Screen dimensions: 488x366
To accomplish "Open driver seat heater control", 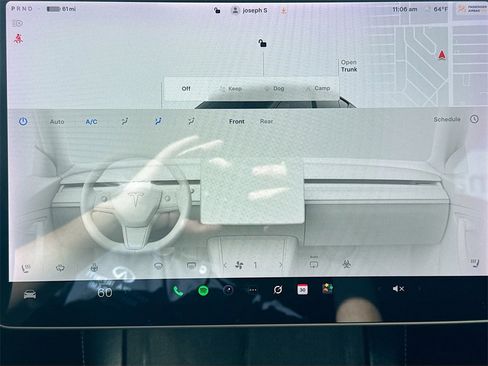I will [x=26, y=268].
